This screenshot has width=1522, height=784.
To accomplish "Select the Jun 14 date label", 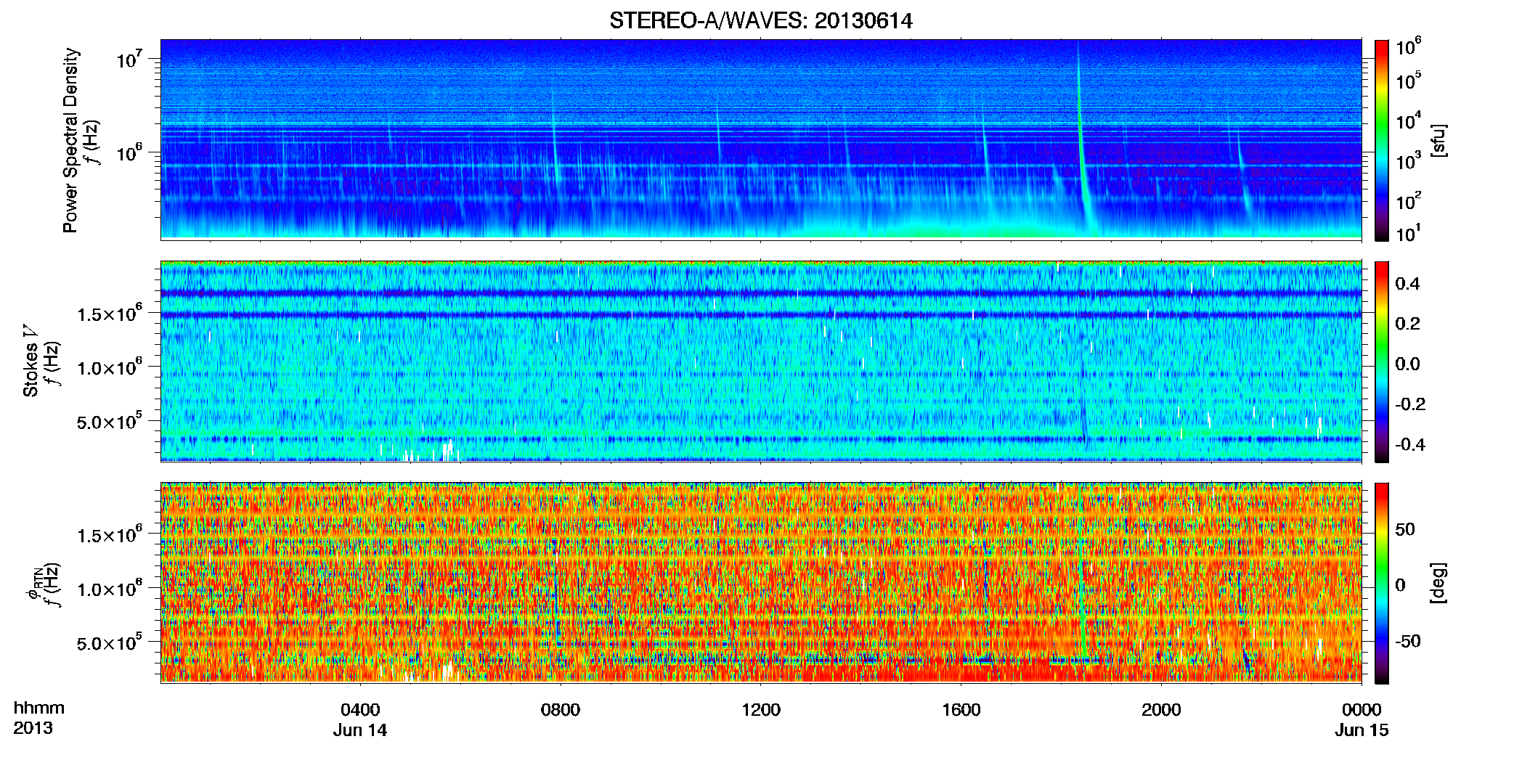I will 360,730.
